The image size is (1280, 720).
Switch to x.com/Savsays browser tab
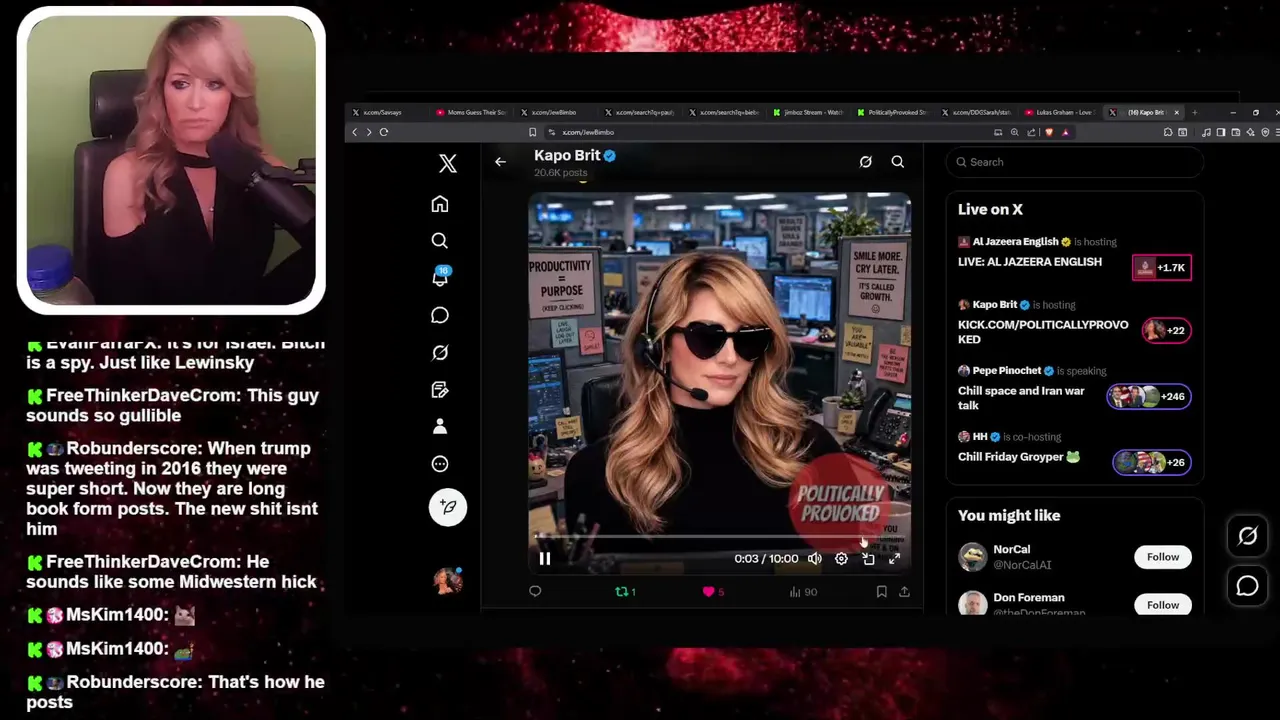[387, 112]
